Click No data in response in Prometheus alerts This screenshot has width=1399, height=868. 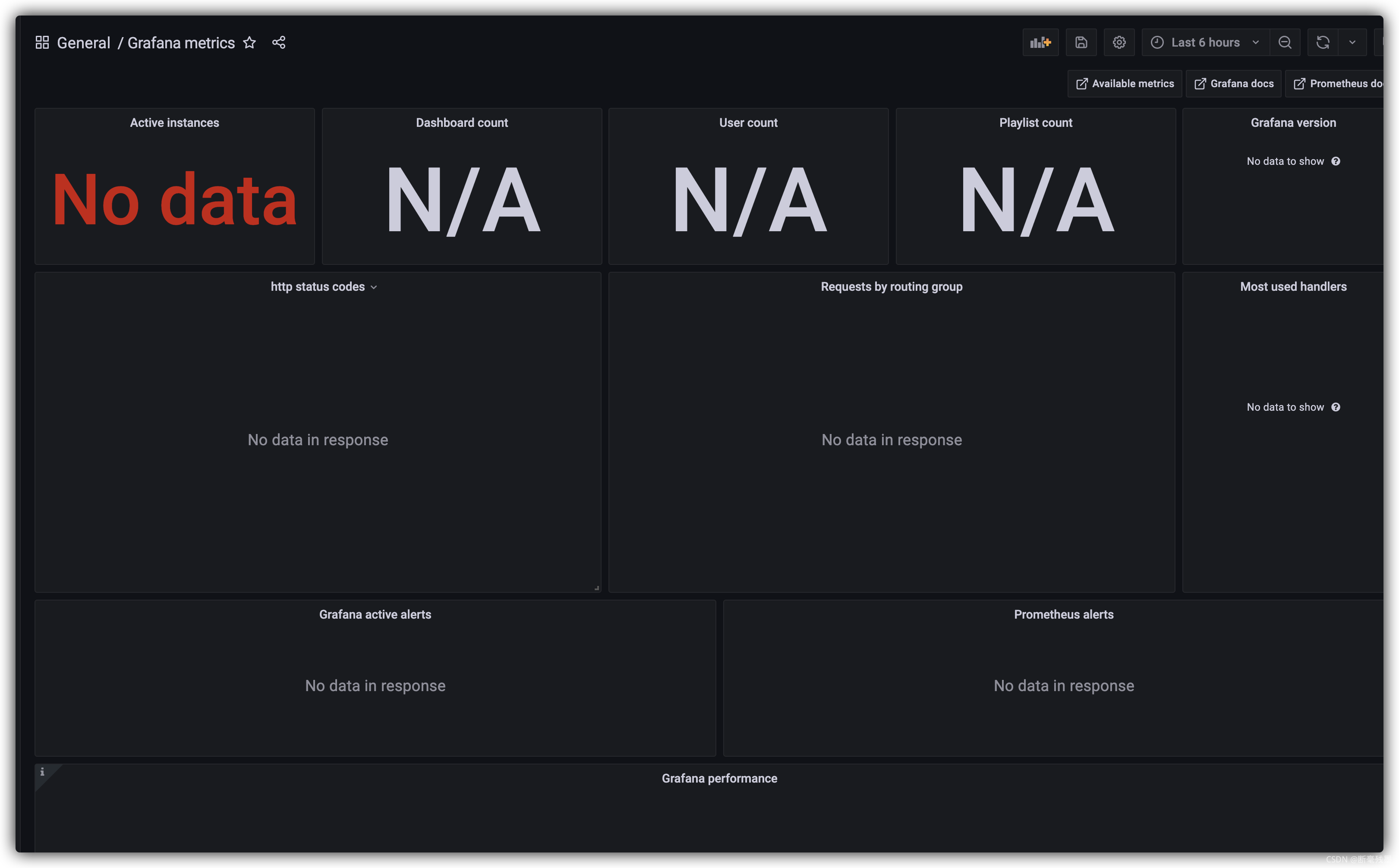(1064, 686)
